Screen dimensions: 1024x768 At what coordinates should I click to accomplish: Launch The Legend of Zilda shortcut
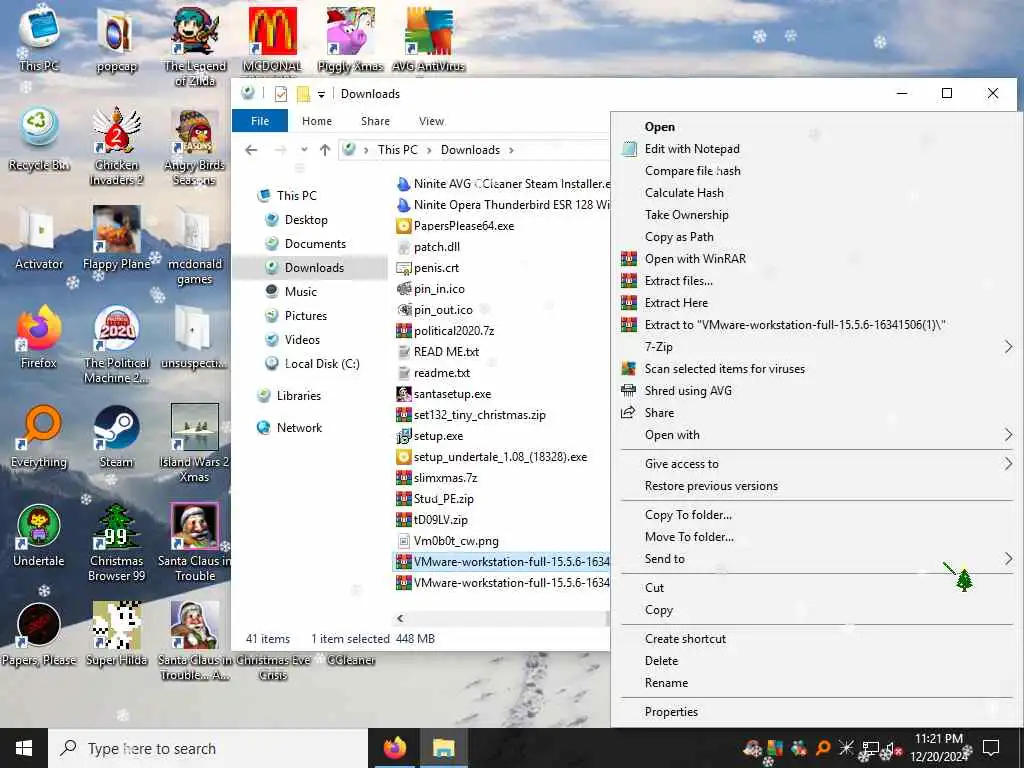195,46
